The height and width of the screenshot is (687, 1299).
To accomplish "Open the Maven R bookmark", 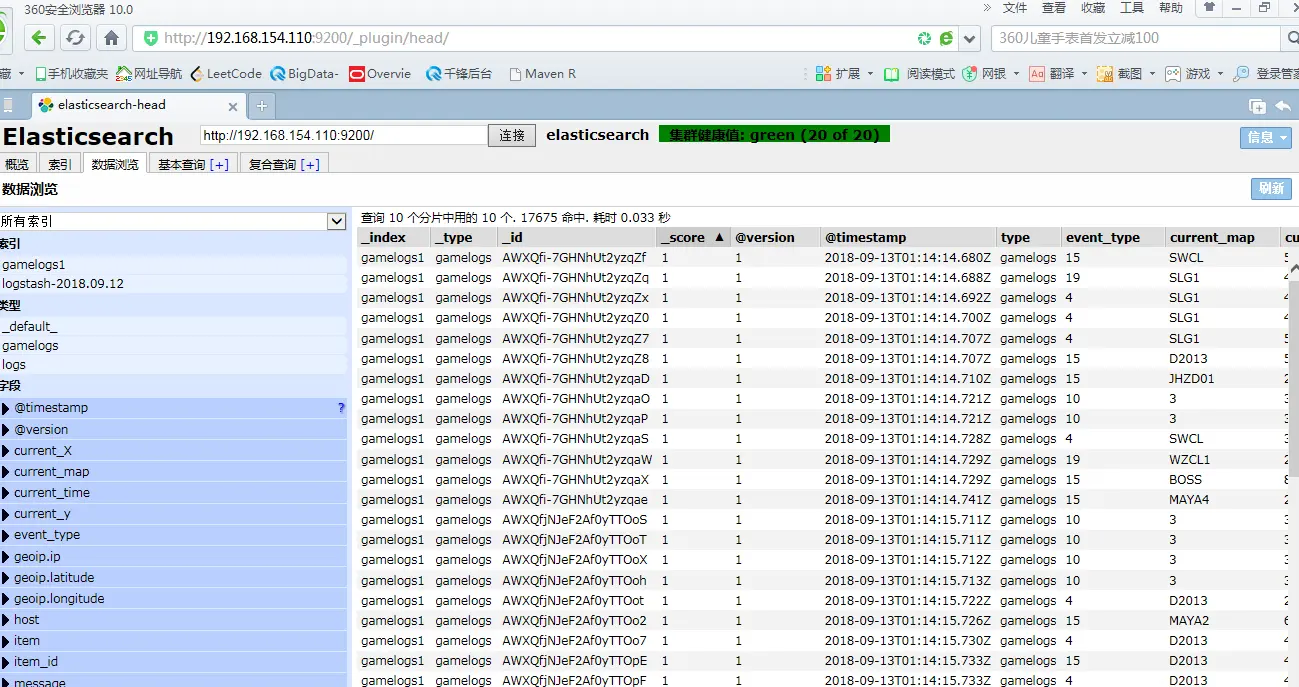I will [x=542, y=74].
